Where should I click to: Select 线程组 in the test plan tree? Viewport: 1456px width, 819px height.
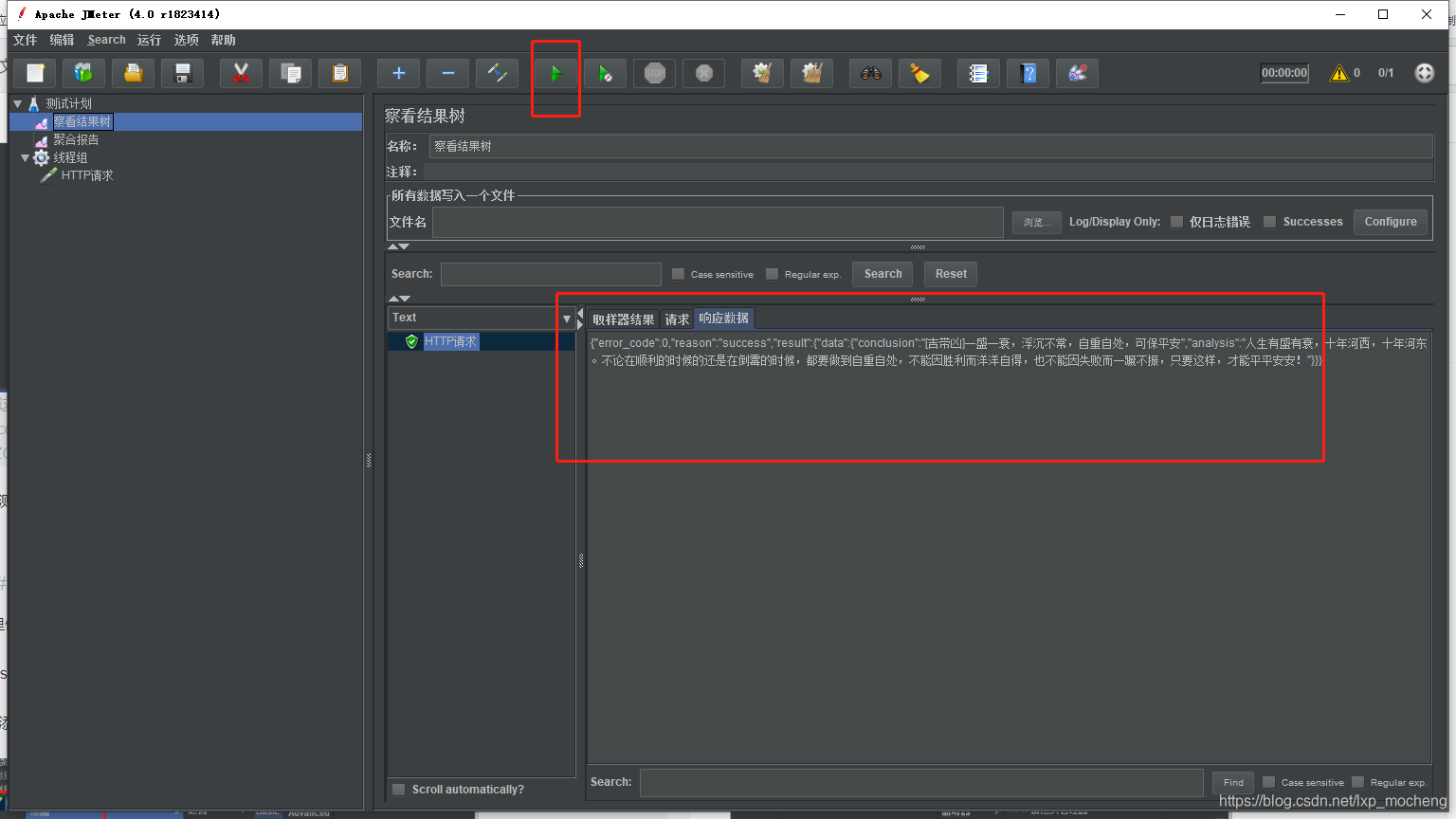70,157
